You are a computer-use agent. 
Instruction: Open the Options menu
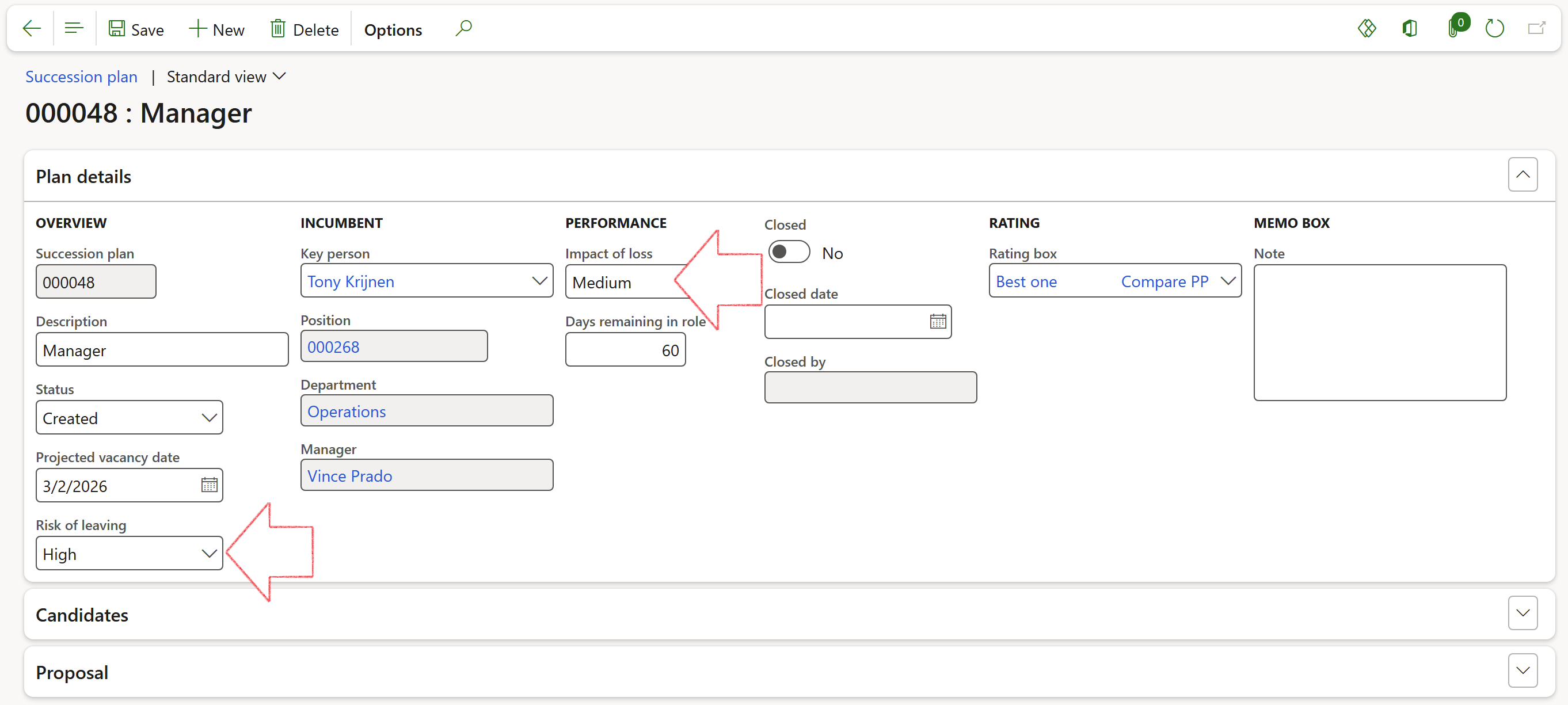393,29
